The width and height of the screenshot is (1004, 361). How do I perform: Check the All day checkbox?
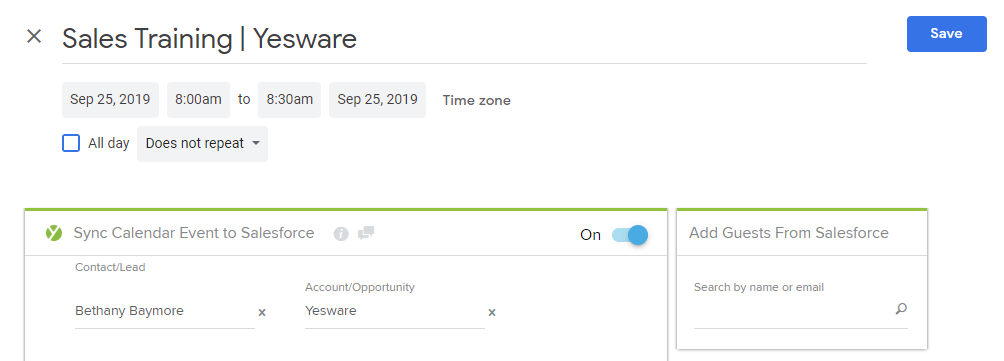[71, 143]
